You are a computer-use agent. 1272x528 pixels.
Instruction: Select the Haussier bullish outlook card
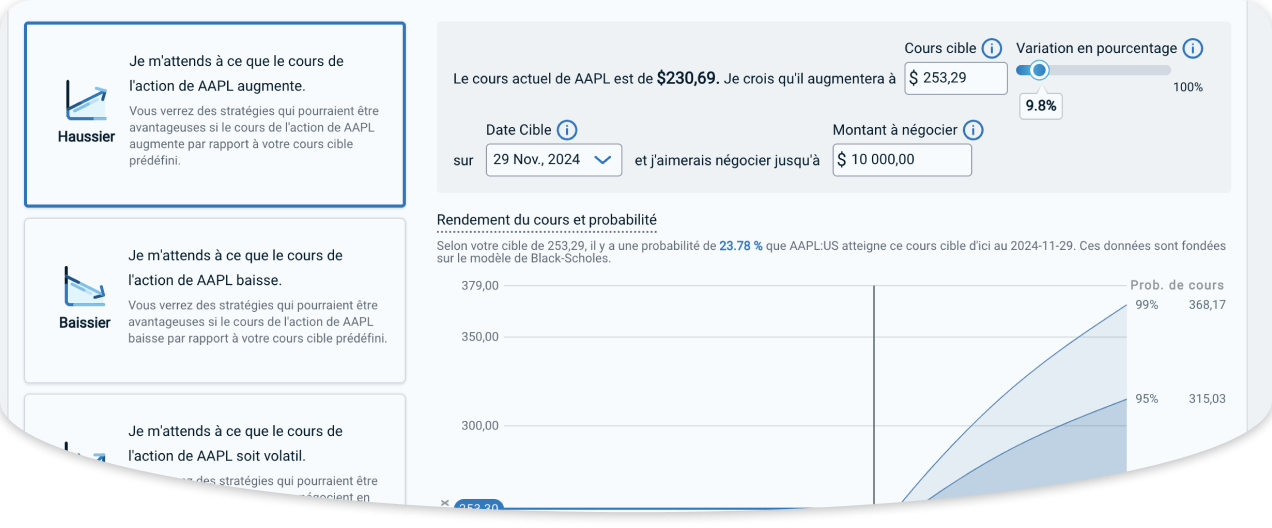tap(214, 114)
